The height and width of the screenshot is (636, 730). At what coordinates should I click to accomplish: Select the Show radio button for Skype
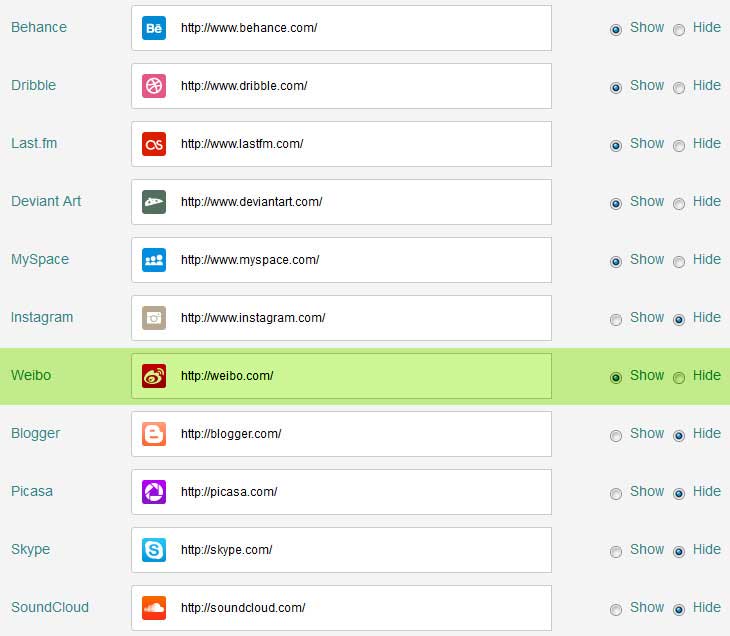(x=615, y=552)
